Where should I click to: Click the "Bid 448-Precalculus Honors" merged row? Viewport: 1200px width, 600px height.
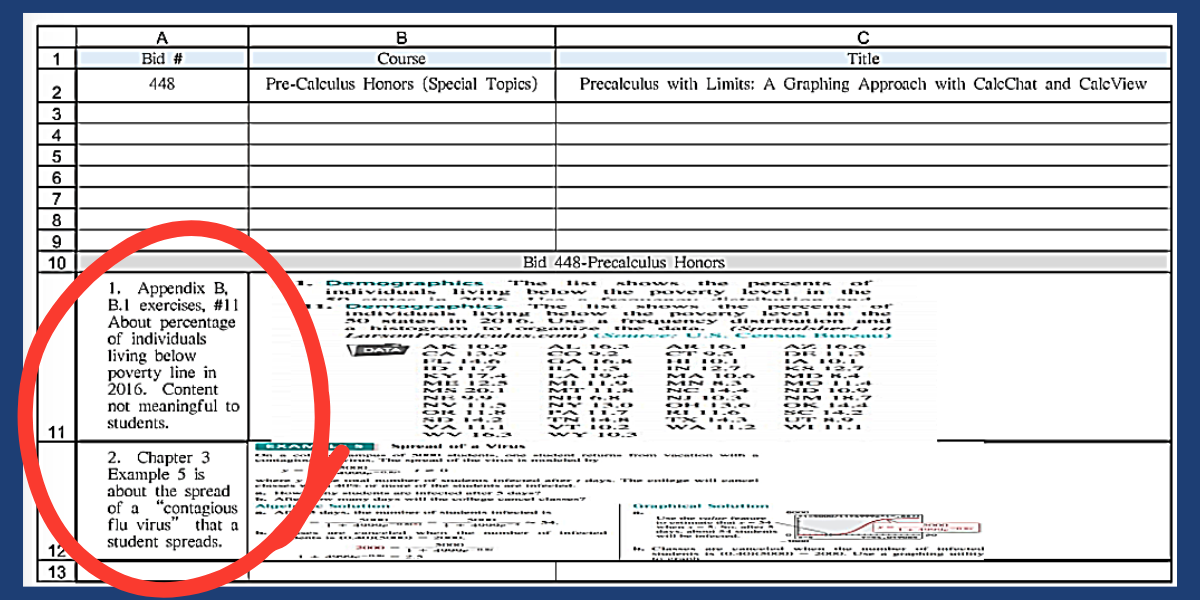[624, 262]
